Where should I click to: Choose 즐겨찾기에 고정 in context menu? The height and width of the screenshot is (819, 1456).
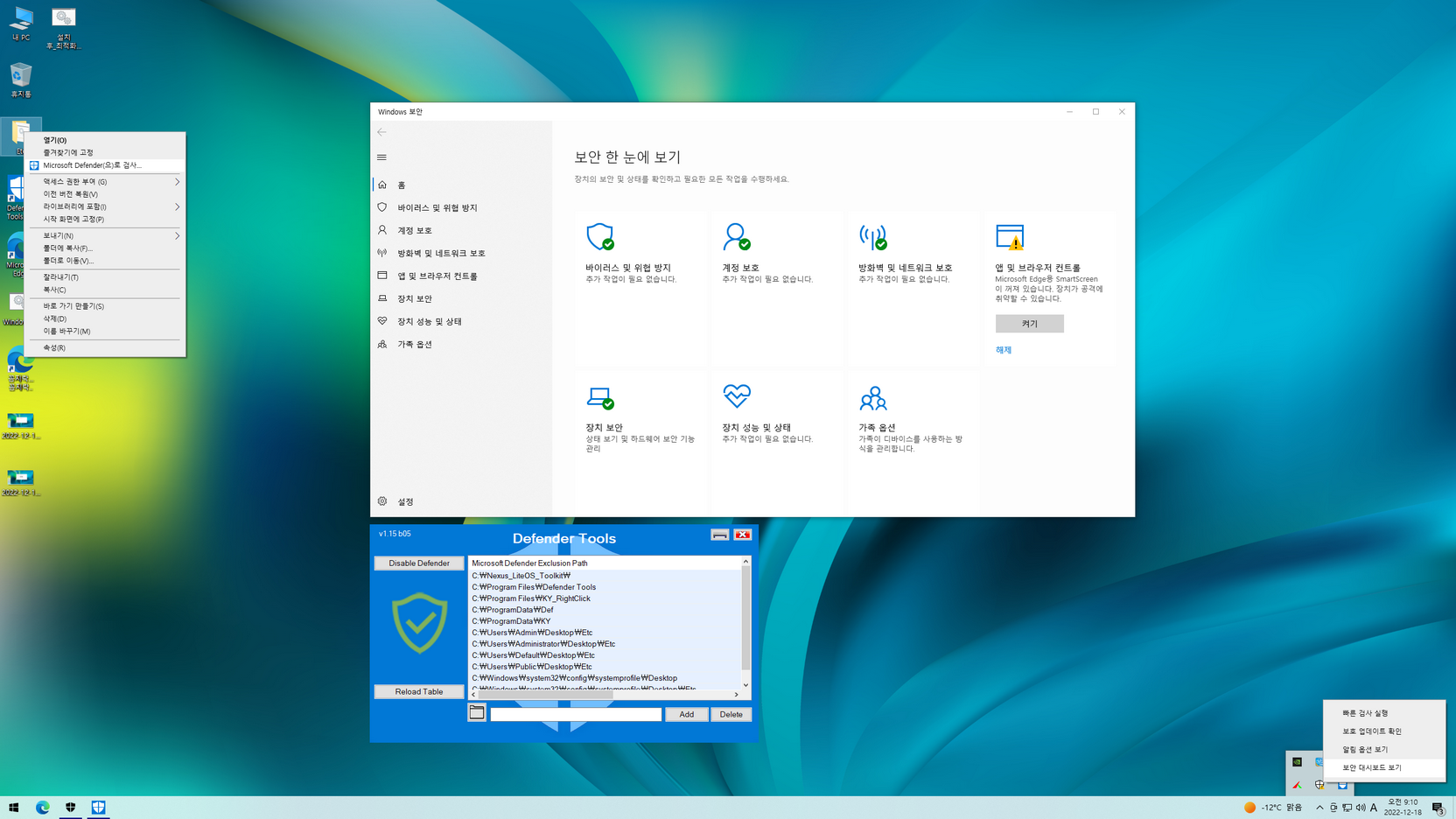pyautogui.click(x=105, y=152)
